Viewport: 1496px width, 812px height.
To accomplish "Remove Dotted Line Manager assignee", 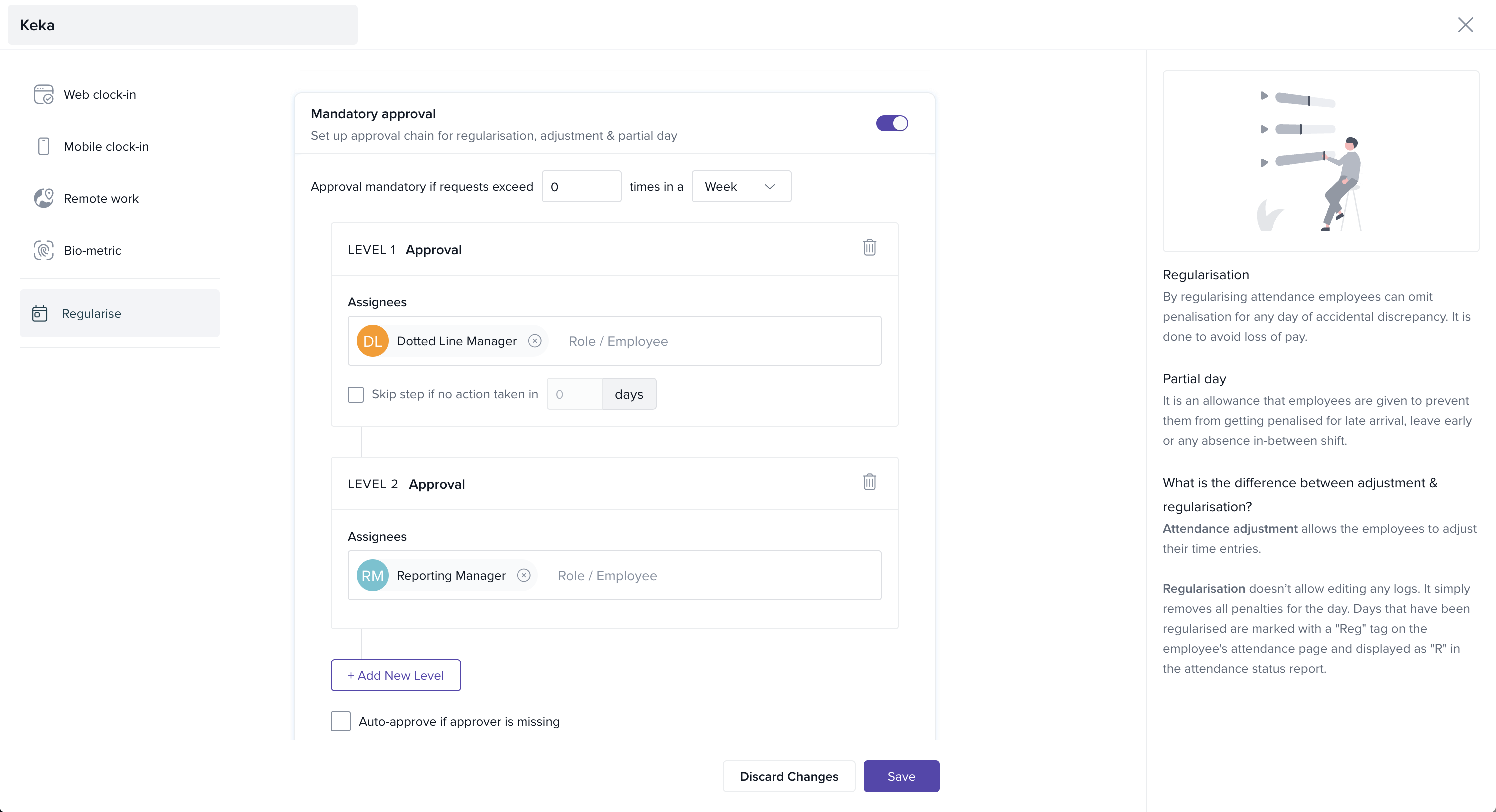I will (535, 341).
